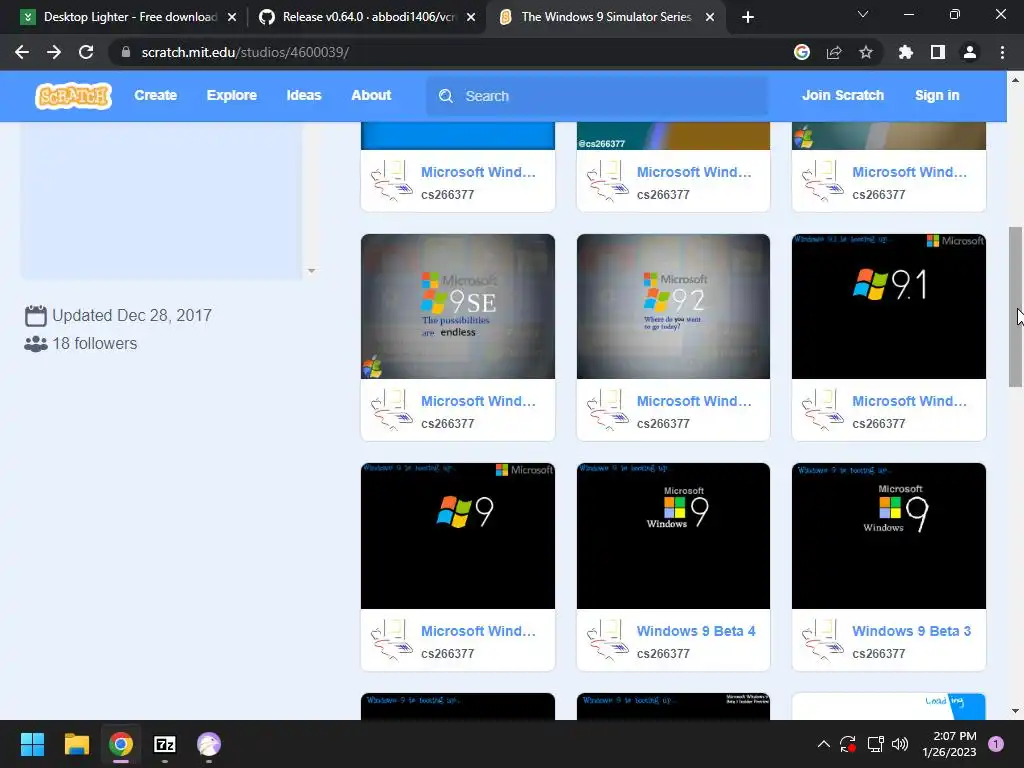
Task: Click the page scrollbar down arrow
Action: [1015, 711]
